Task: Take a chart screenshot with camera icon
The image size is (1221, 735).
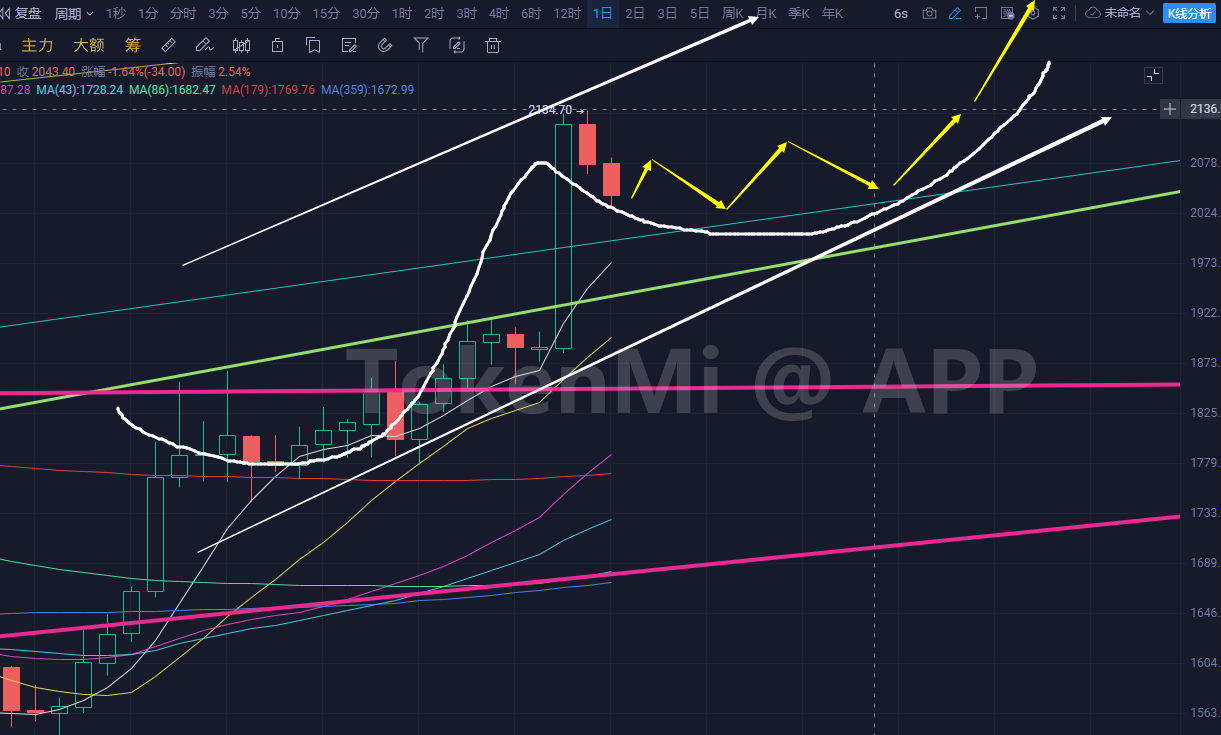Action: tap(929, 13)
